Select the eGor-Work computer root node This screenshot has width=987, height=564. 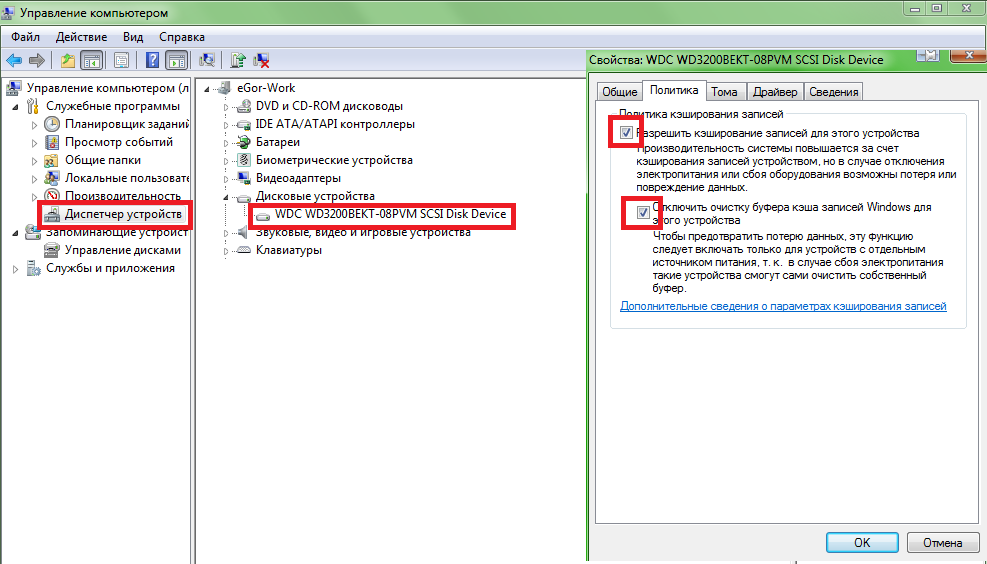coord(266,88)
